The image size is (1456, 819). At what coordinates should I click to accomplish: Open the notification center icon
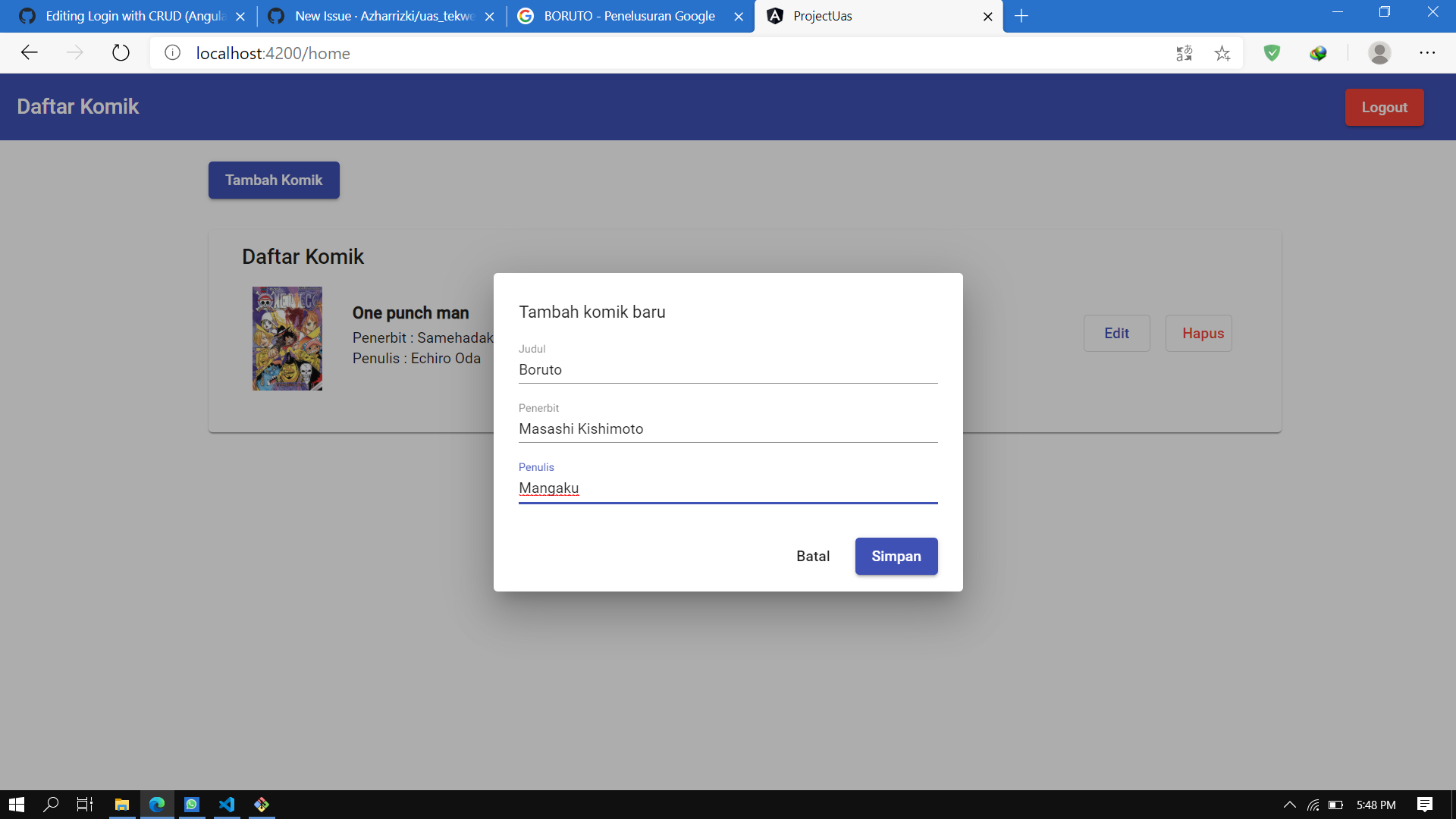point(1425,805)
